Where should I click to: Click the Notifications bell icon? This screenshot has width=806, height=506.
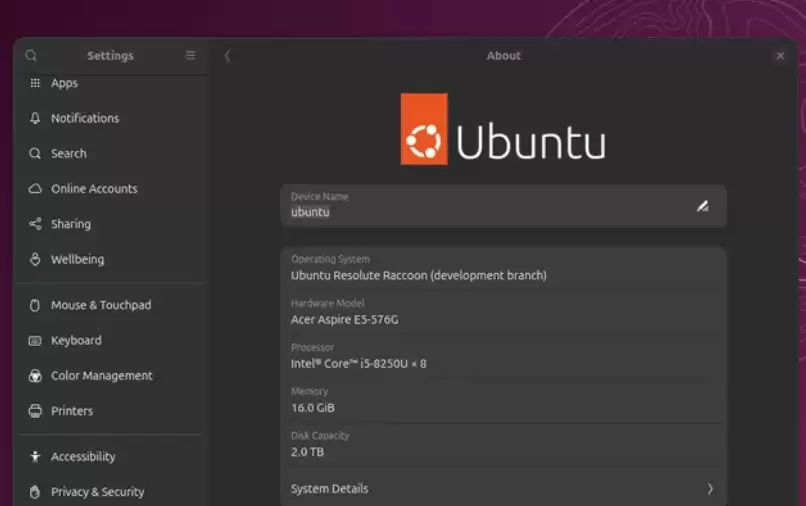pyautogui.click(x=35, y=118)
